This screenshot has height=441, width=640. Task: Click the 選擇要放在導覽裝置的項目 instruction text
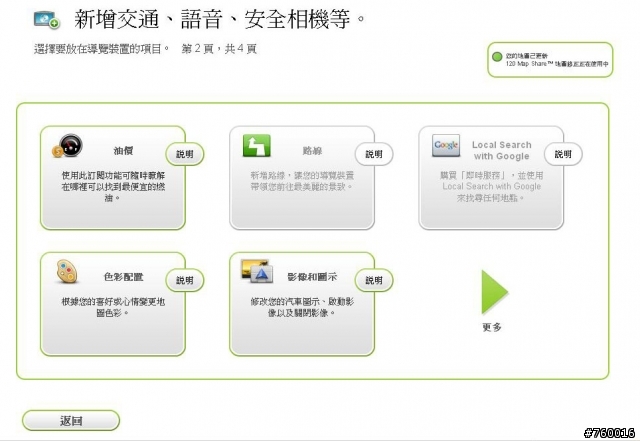click(101, 49)
